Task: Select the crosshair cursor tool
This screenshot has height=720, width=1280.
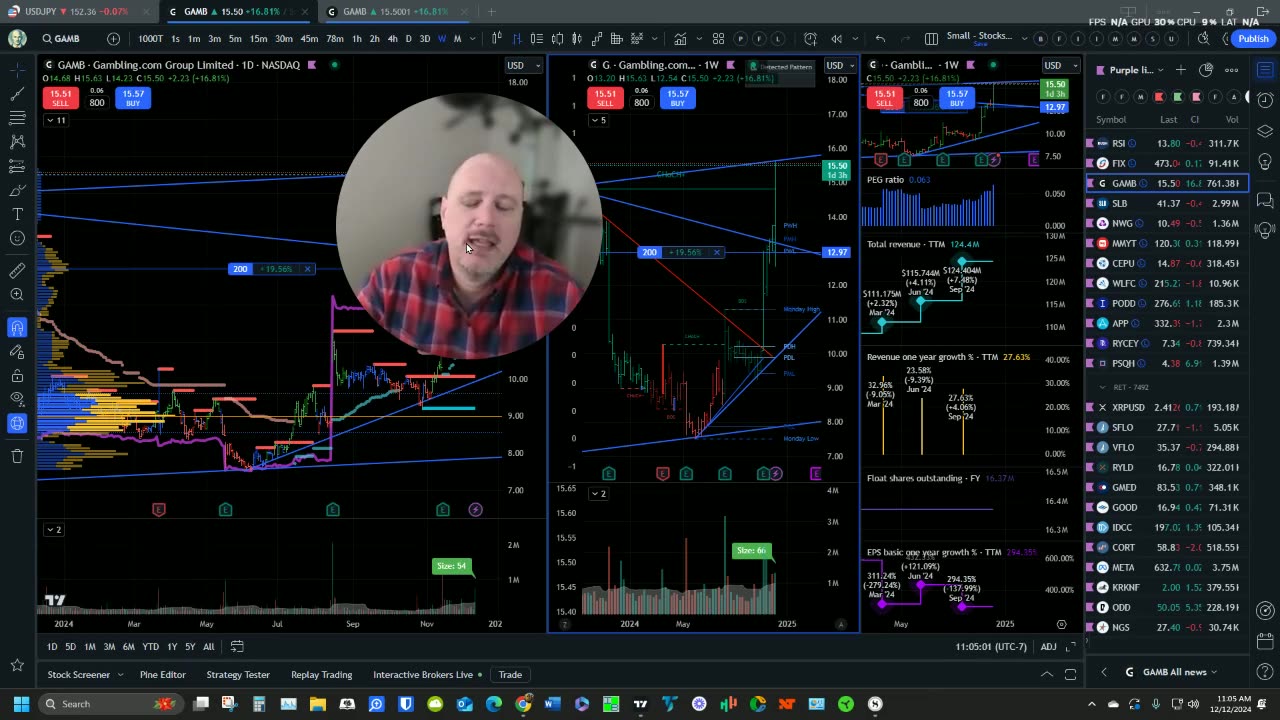Action: click(x=17, y=70)
